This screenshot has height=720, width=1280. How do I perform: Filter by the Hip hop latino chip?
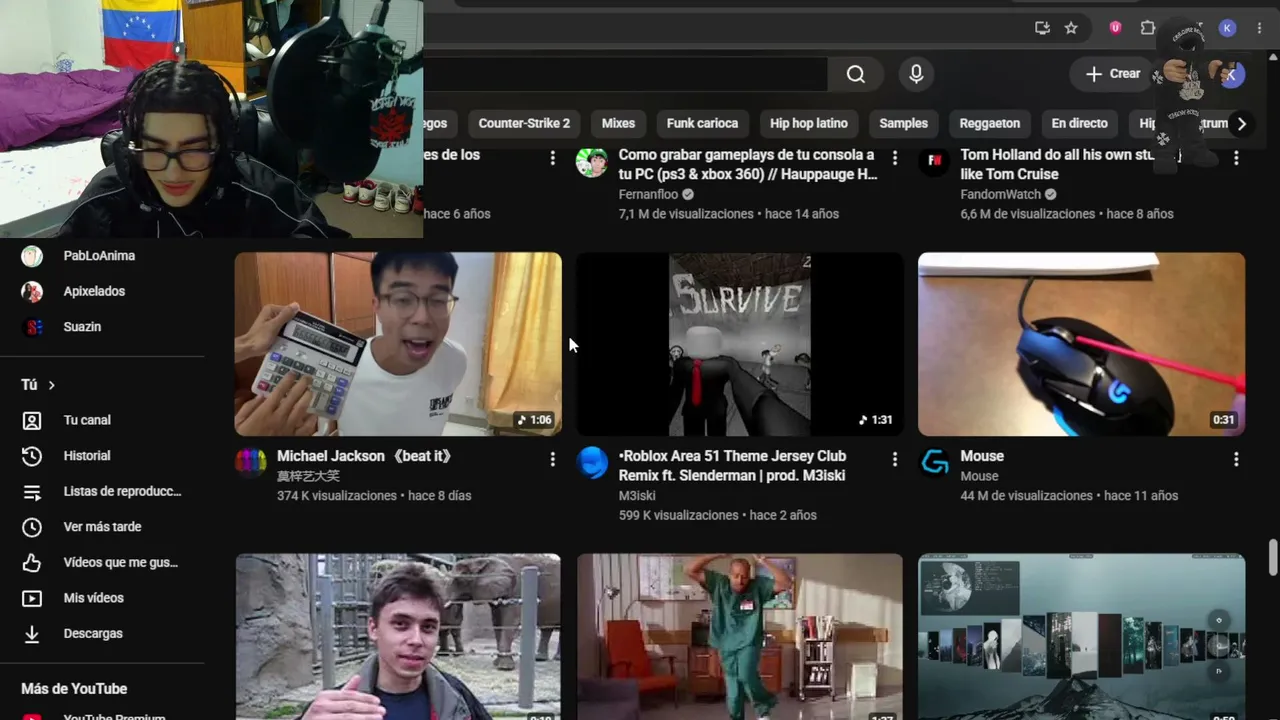point(809,123)
